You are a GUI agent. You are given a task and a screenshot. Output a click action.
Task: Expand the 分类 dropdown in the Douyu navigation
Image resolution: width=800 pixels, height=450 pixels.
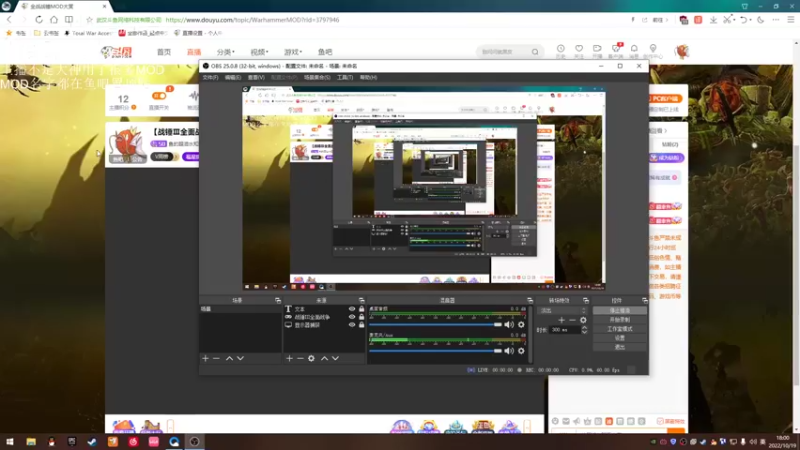tap(226, 52)
